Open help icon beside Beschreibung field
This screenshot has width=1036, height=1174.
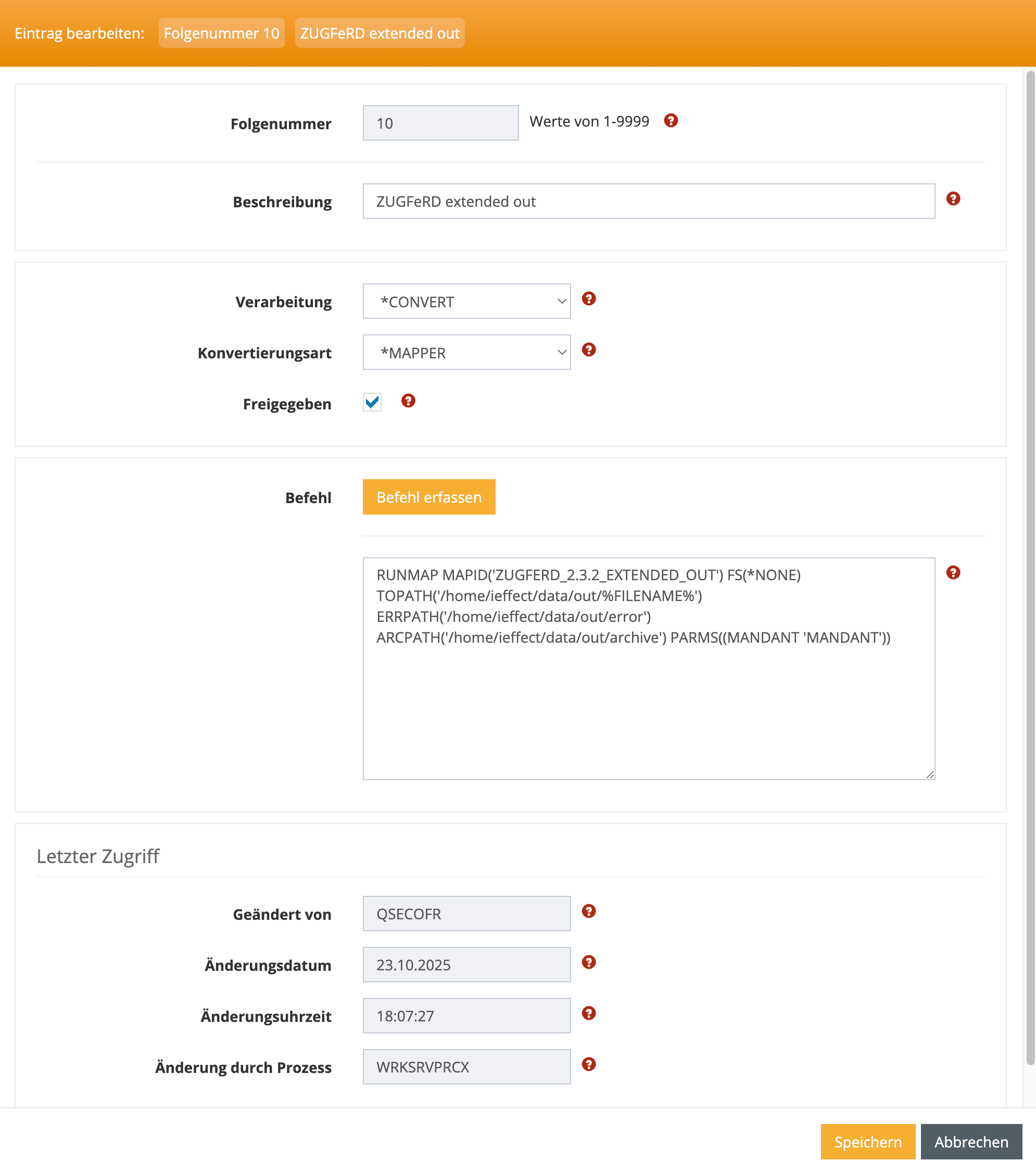953,199
